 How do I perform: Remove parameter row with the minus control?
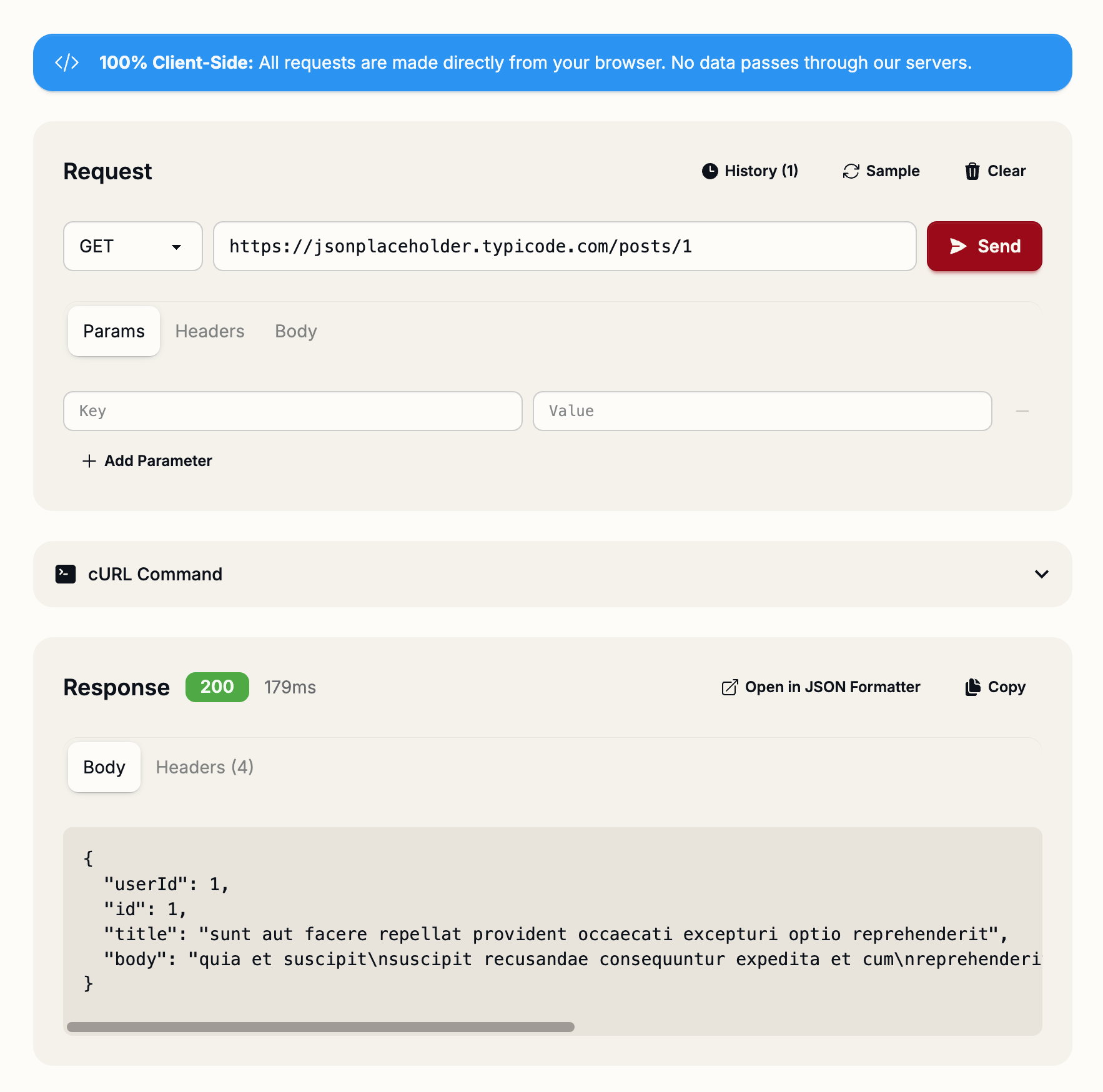click(1022, 411)
